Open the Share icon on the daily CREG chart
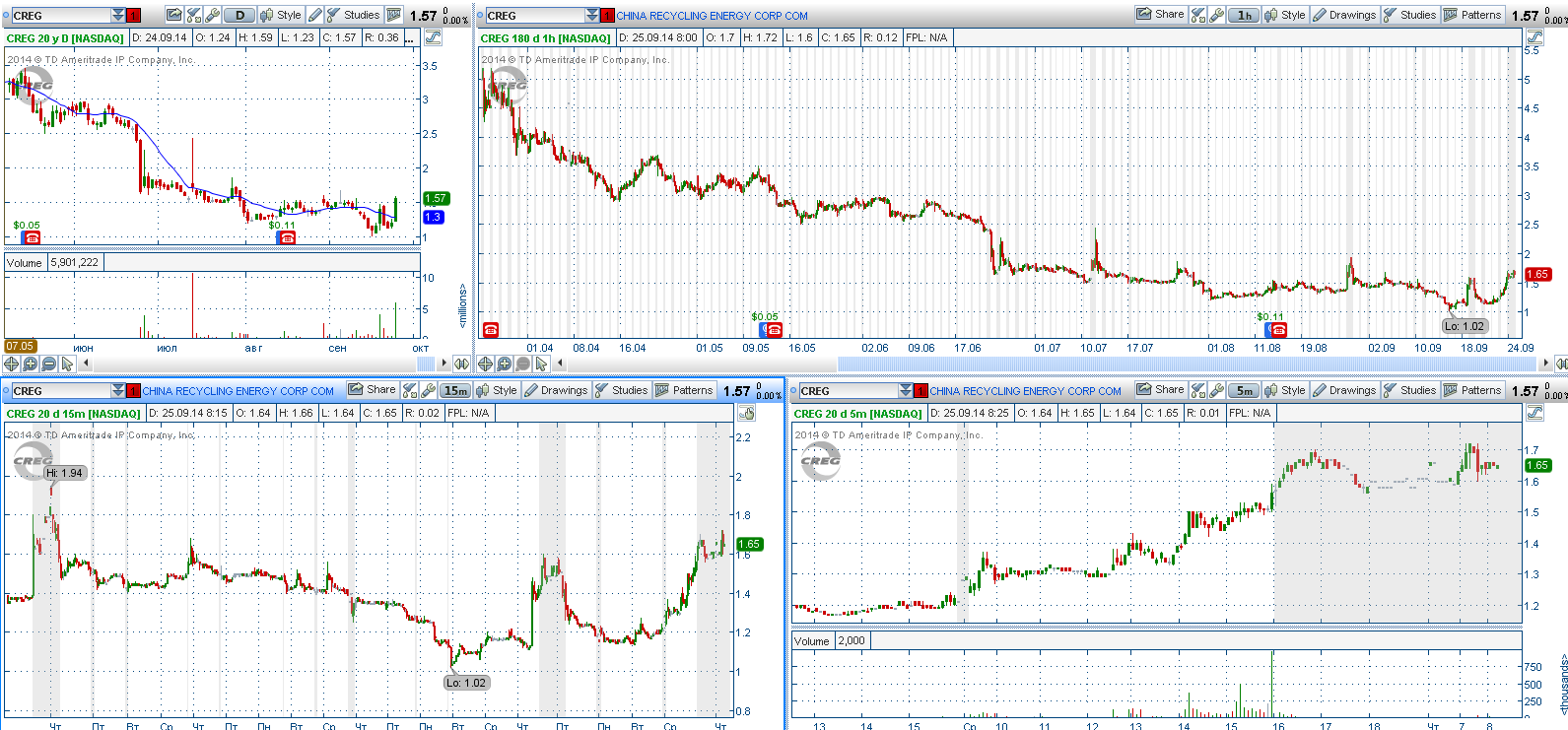 173,15
